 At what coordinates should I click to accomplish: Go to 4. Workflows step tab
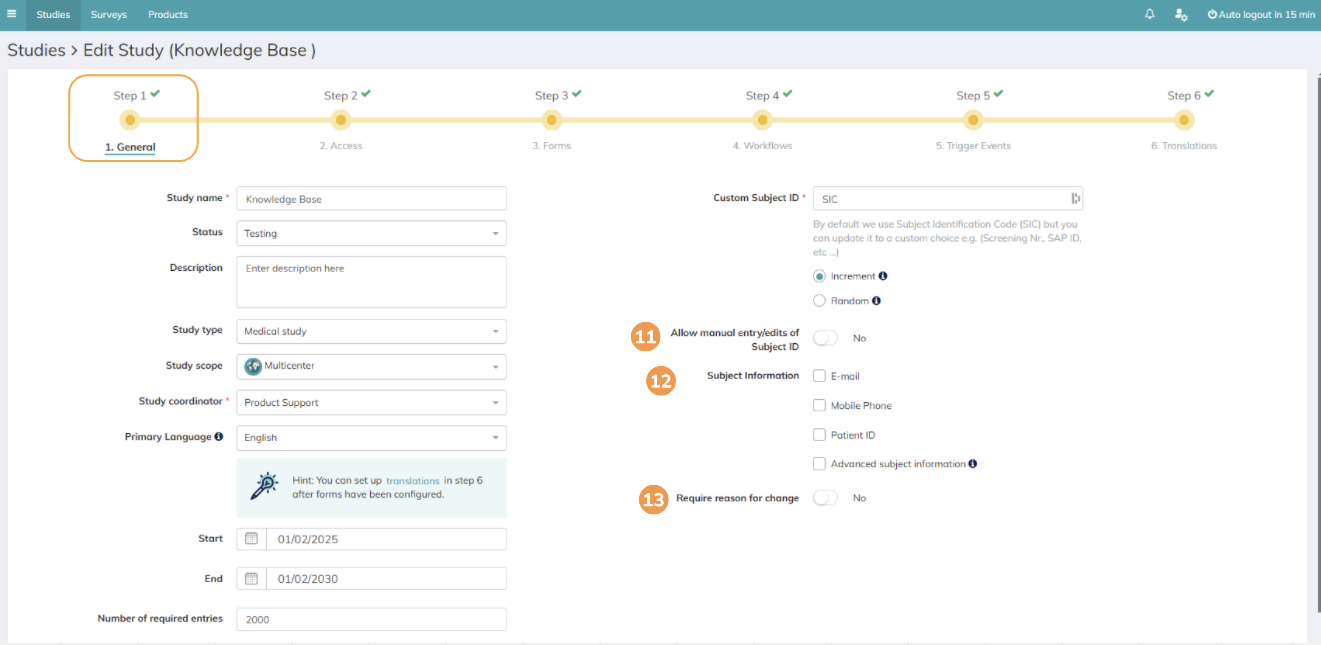pos(762,146)
